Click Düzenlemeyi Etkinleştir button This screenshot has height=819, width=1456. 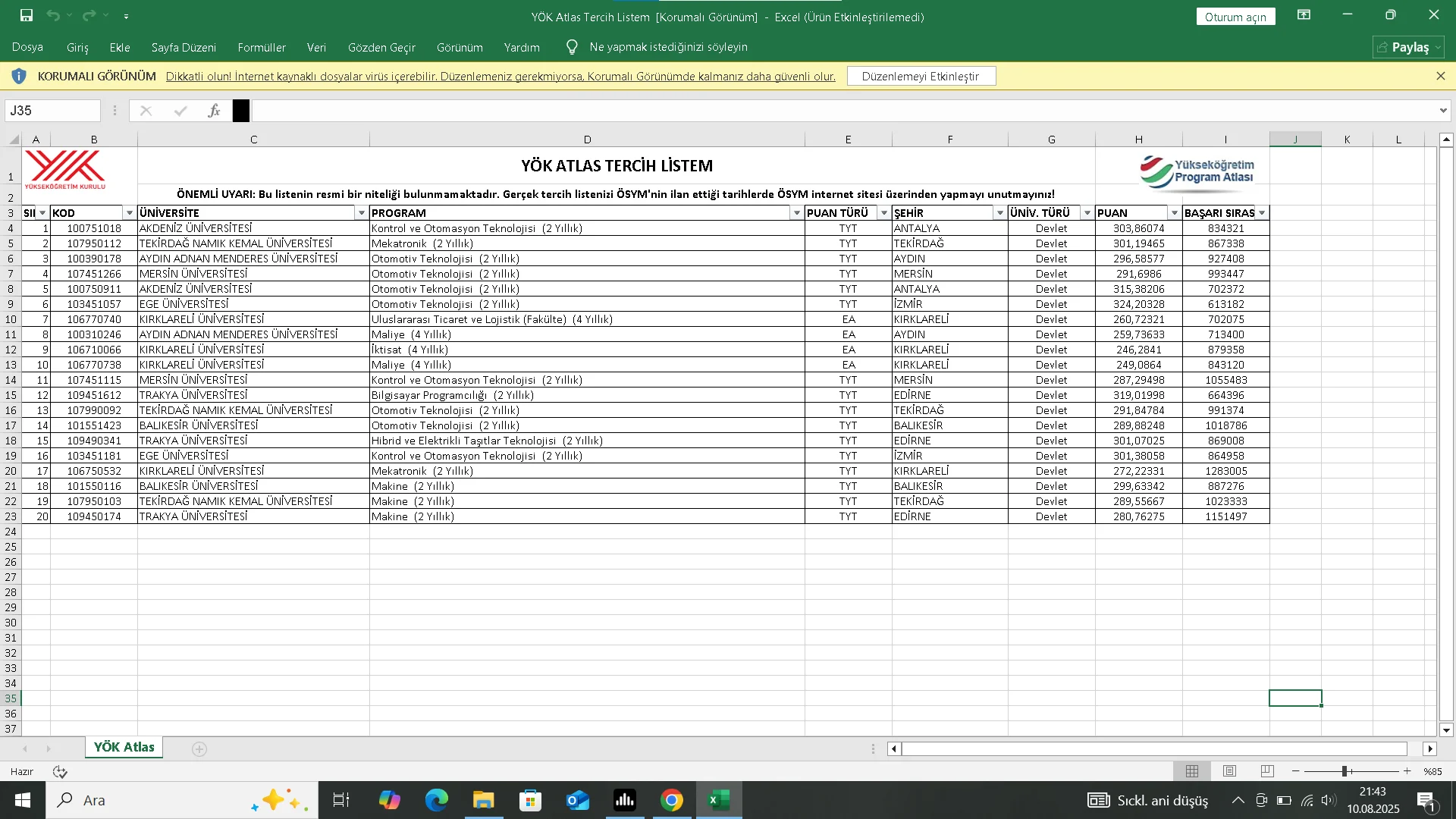pyautogui.click(x=921, y=76)
